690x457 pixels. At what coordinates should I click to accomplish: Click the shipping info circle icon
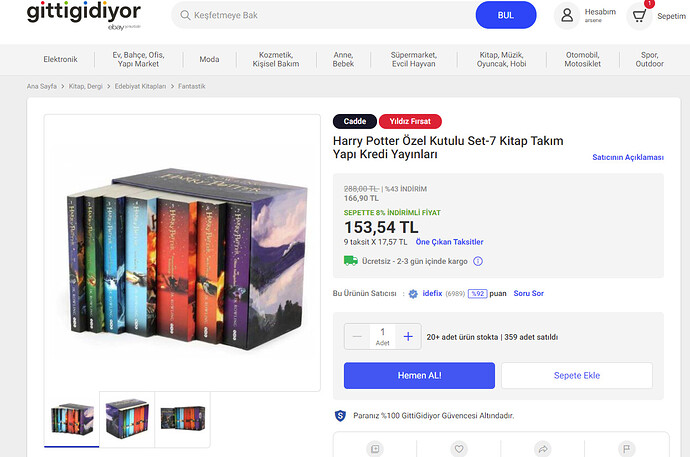477,261
